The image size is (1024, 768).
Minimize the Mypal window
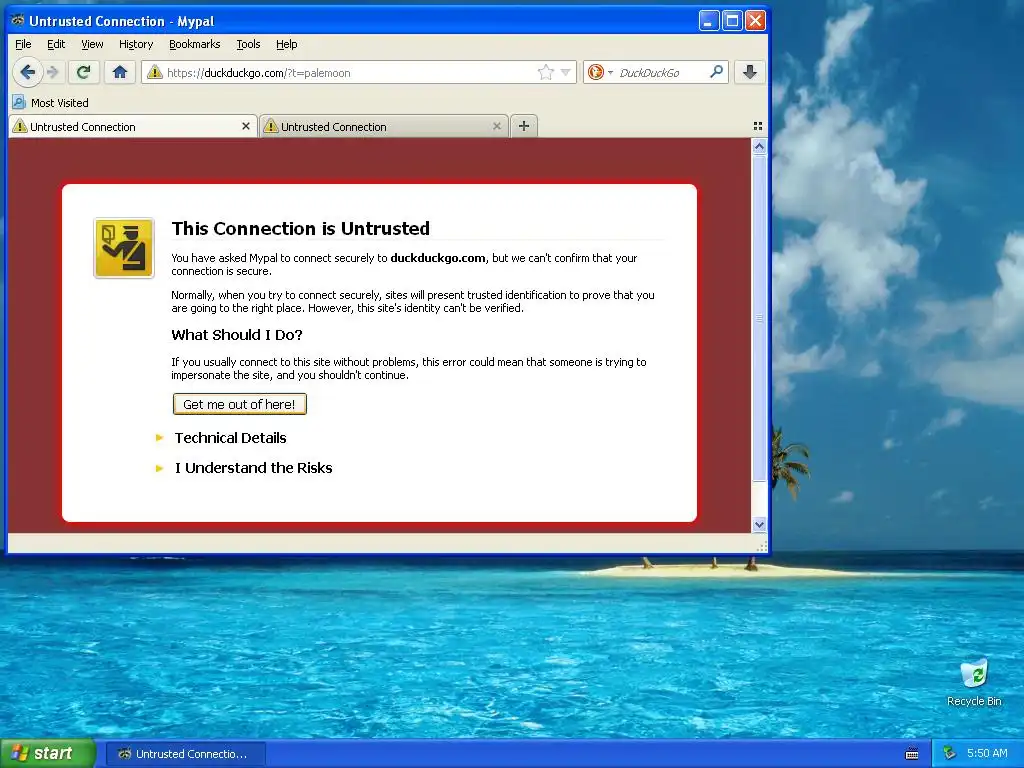[x=709, y=20]
